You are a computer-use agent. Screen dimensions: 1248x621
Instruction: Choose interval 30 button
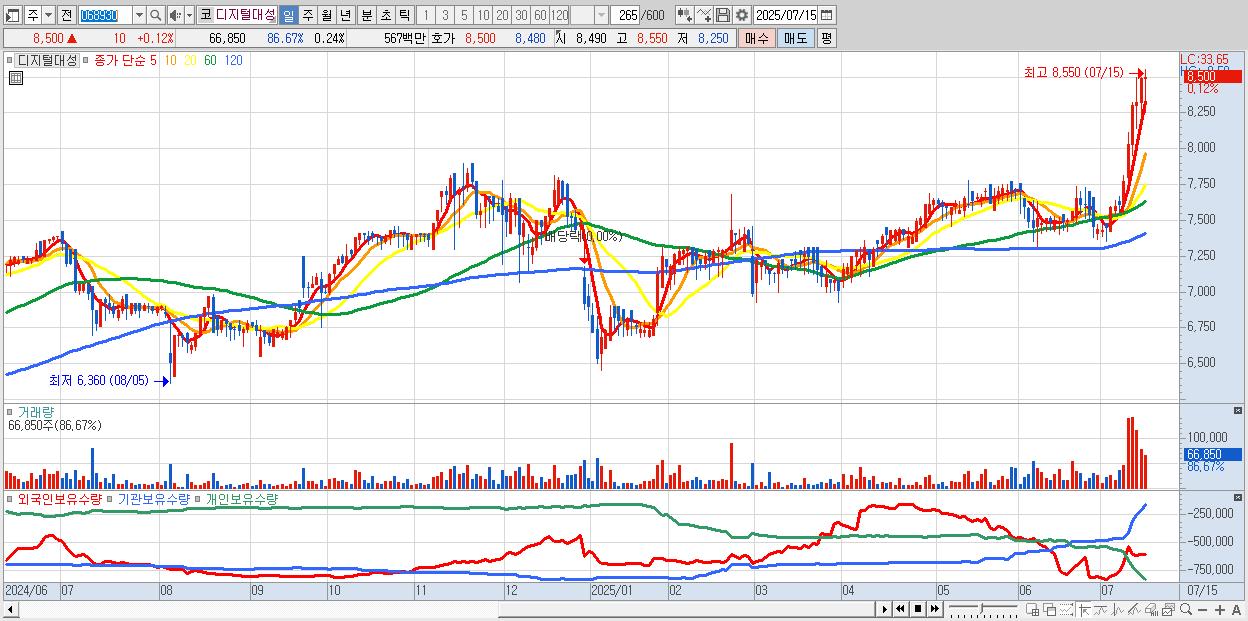tap(521, 16)
